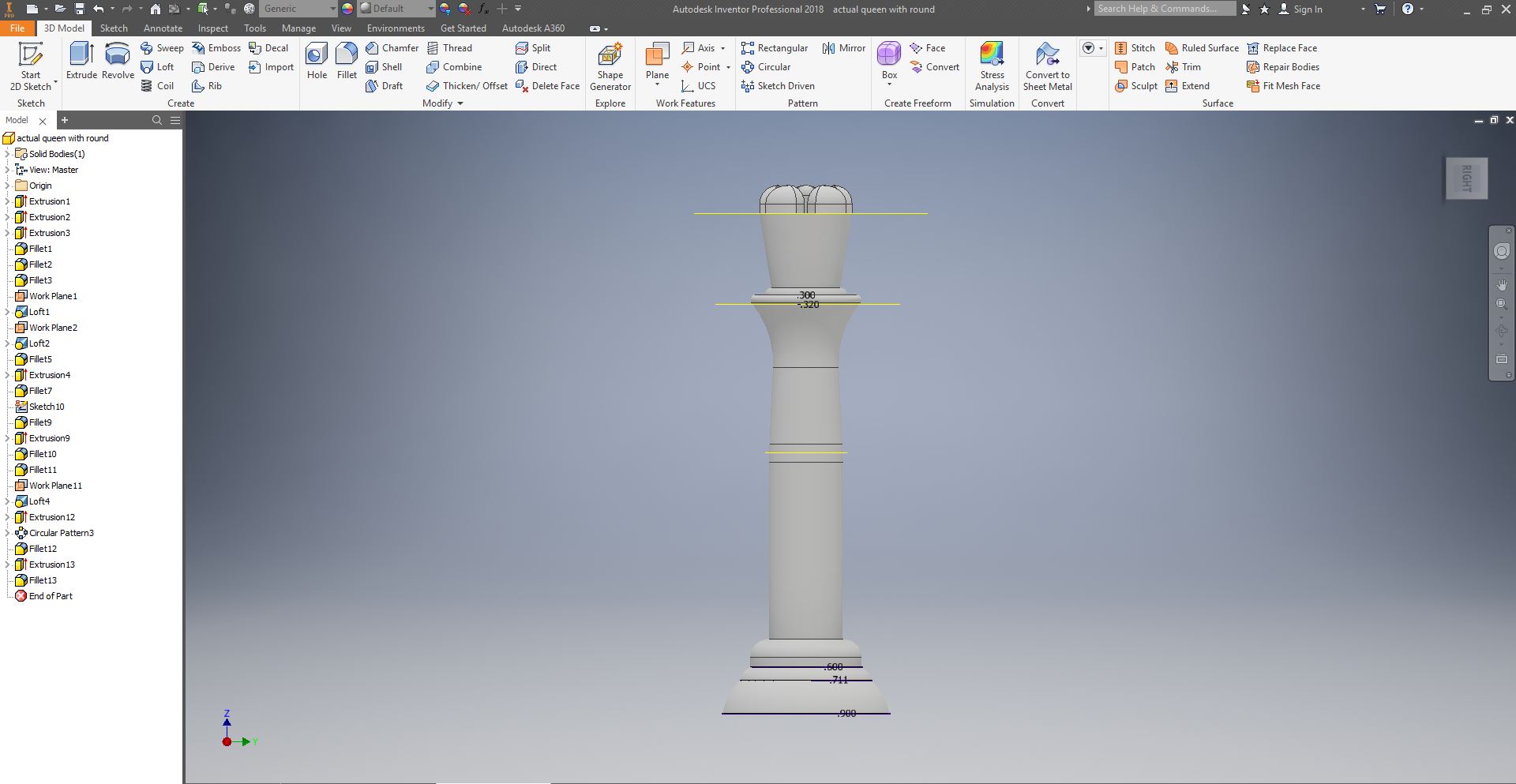Screen dimensions: 1516x784
Task: Apply the Fillet tool
Action: click(347, 61)
